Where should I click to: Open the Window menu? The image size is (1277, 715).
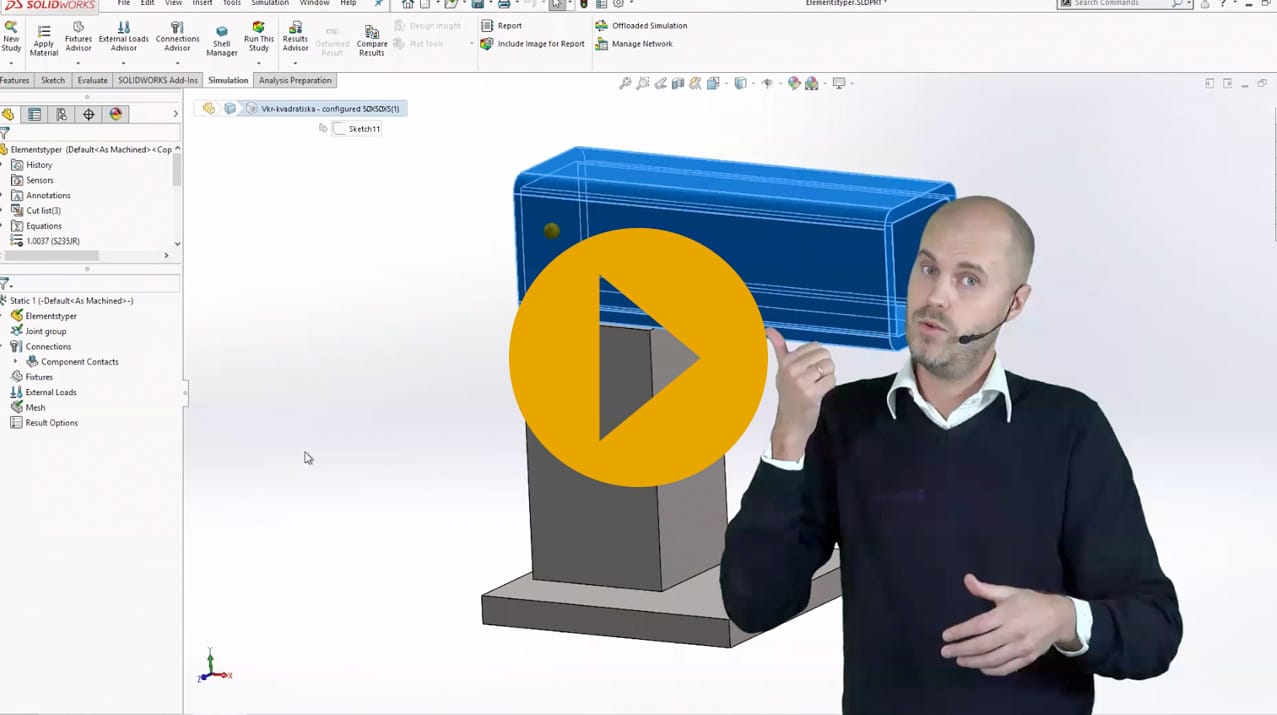pyautogui.click(x=314, y=4)
